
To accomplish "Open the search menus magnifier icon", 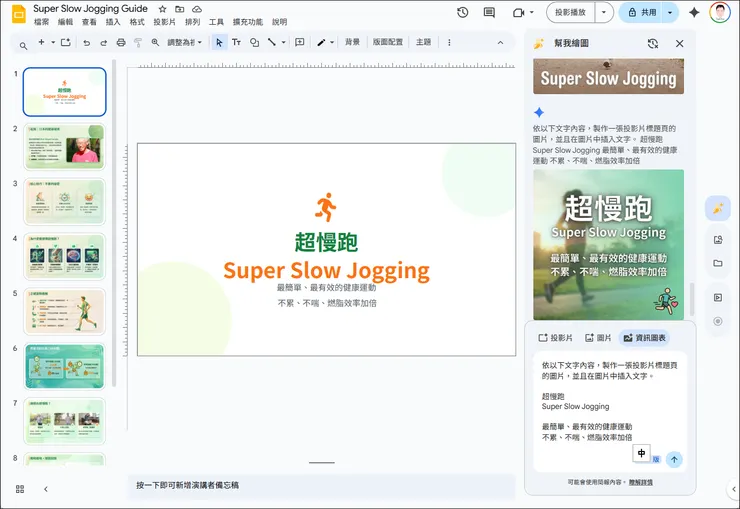I will 23,45.
